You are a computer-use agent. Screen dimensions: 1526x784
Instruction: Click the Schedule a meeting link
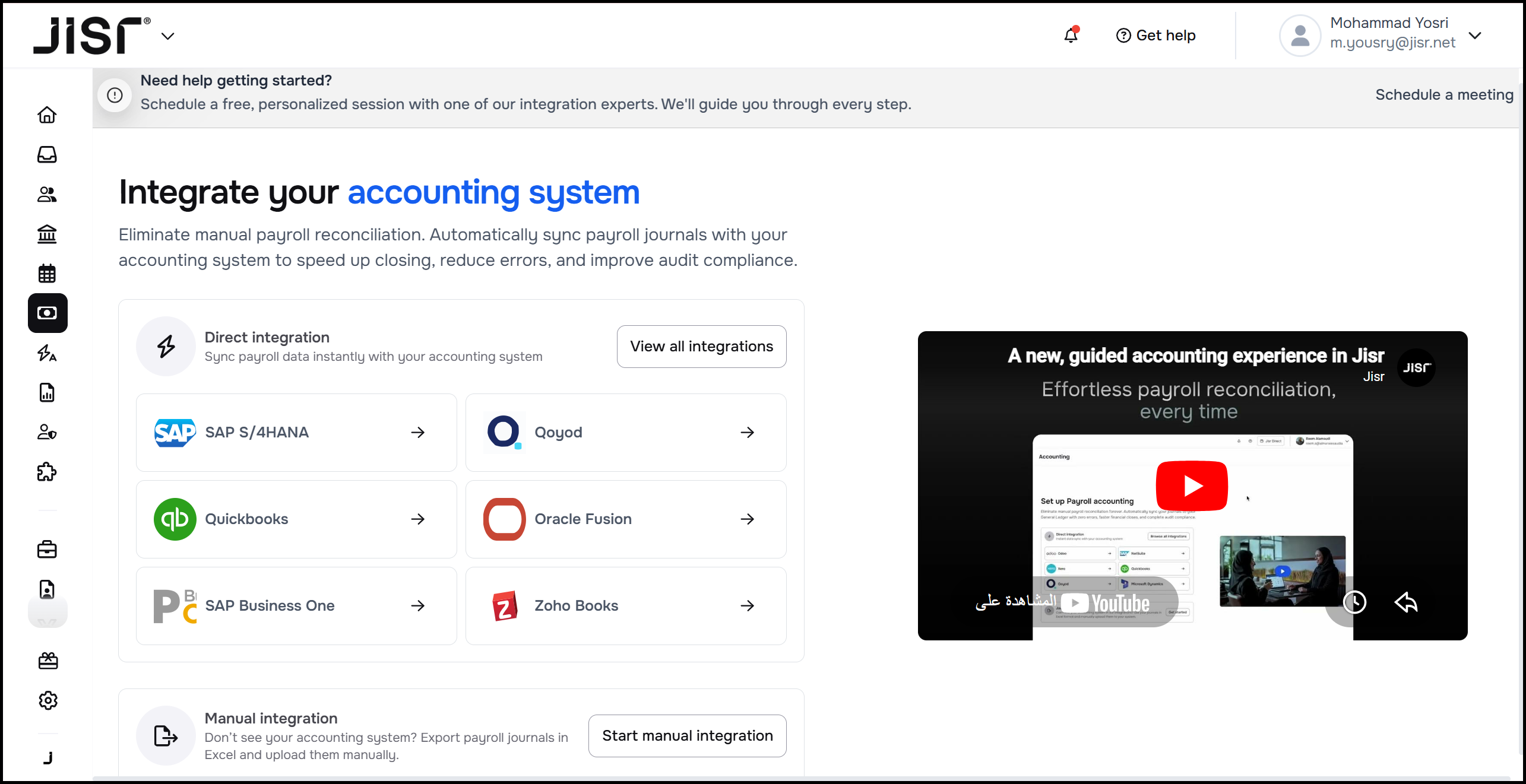[x=1444, y=95]
